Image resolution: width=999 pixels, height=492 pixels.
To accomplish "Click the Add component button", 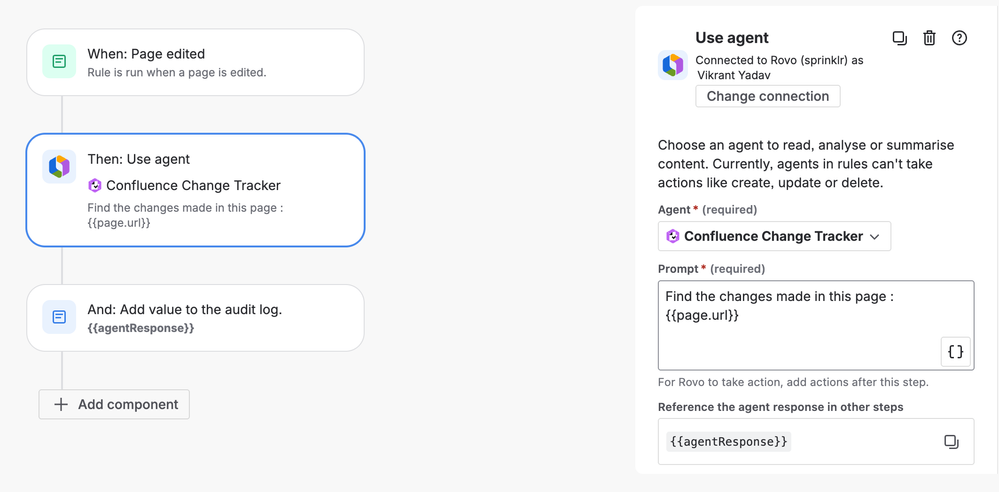I will pyautogui.click(x=114, y=404).
